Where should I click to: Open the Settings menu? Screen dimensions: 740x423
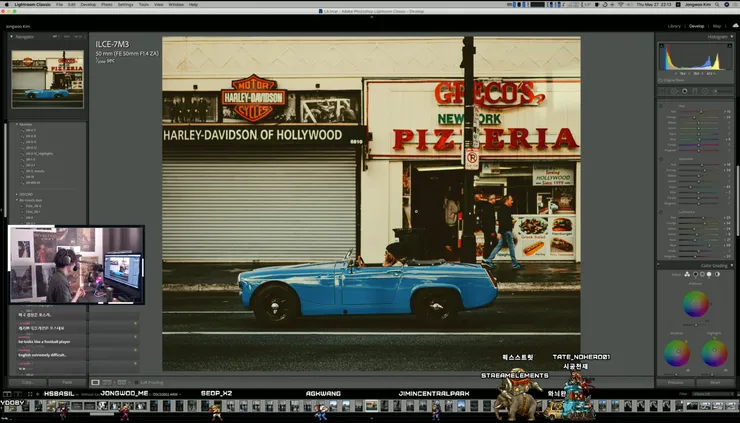point(126,4)
